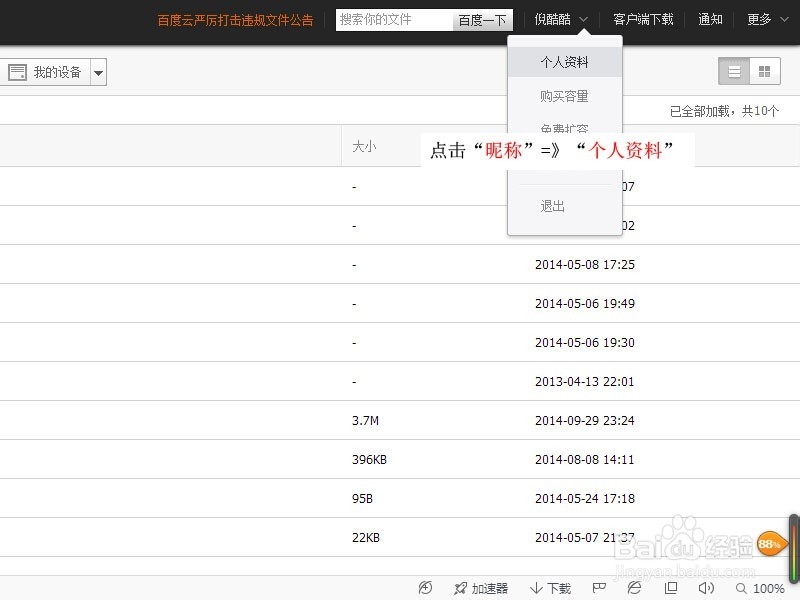Open 百度云严厉打击违规文件公告 announcement
The height and width of the screenshot is (600, 800).
pyautogui.click(x=235, y=20)
